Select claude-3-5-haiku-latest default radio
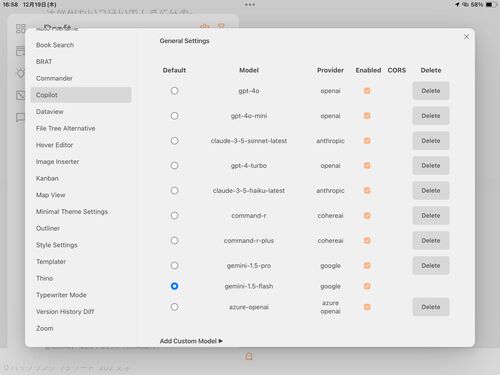The image size is (500, 375). point(174,190)
